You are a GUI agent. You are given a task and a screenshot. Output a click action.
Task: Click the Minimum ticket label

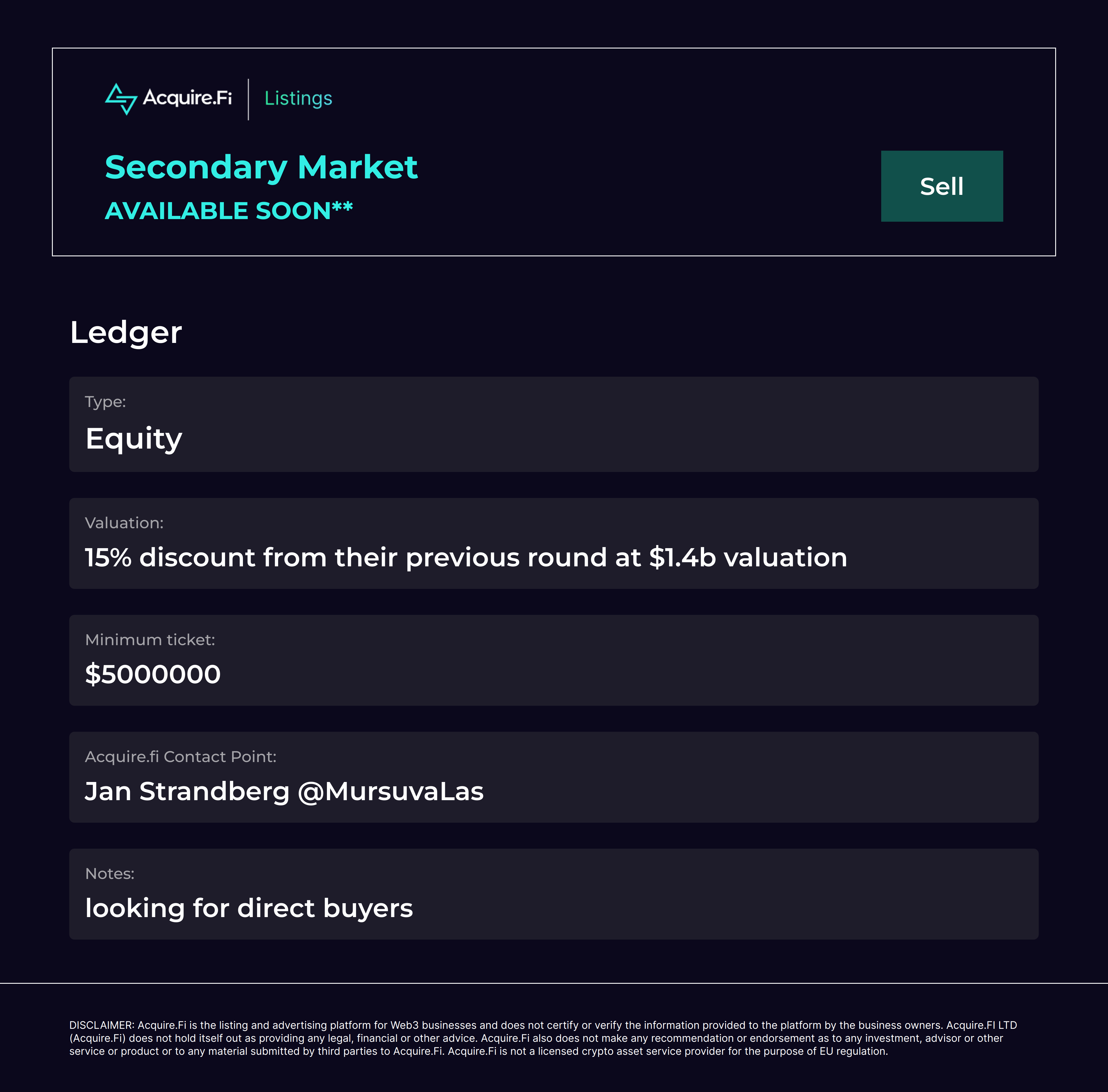pyautogui.click(x=149, y=639)
